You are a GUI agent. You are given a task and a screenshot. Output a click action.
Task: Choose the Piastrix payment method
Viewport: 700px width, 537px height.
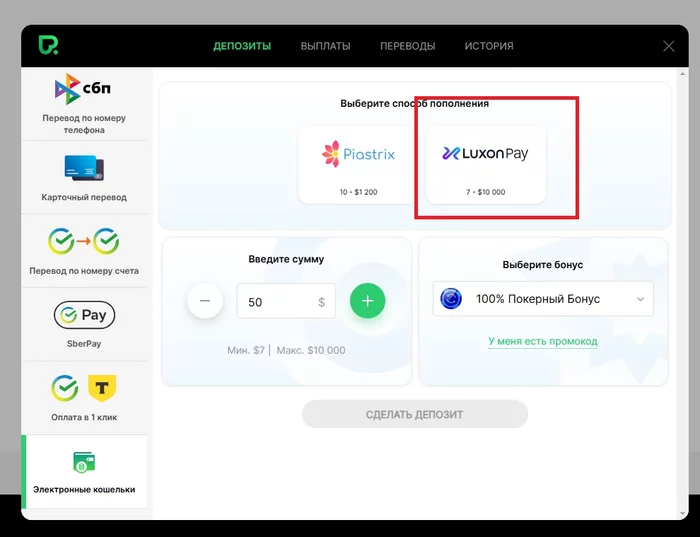358,165
